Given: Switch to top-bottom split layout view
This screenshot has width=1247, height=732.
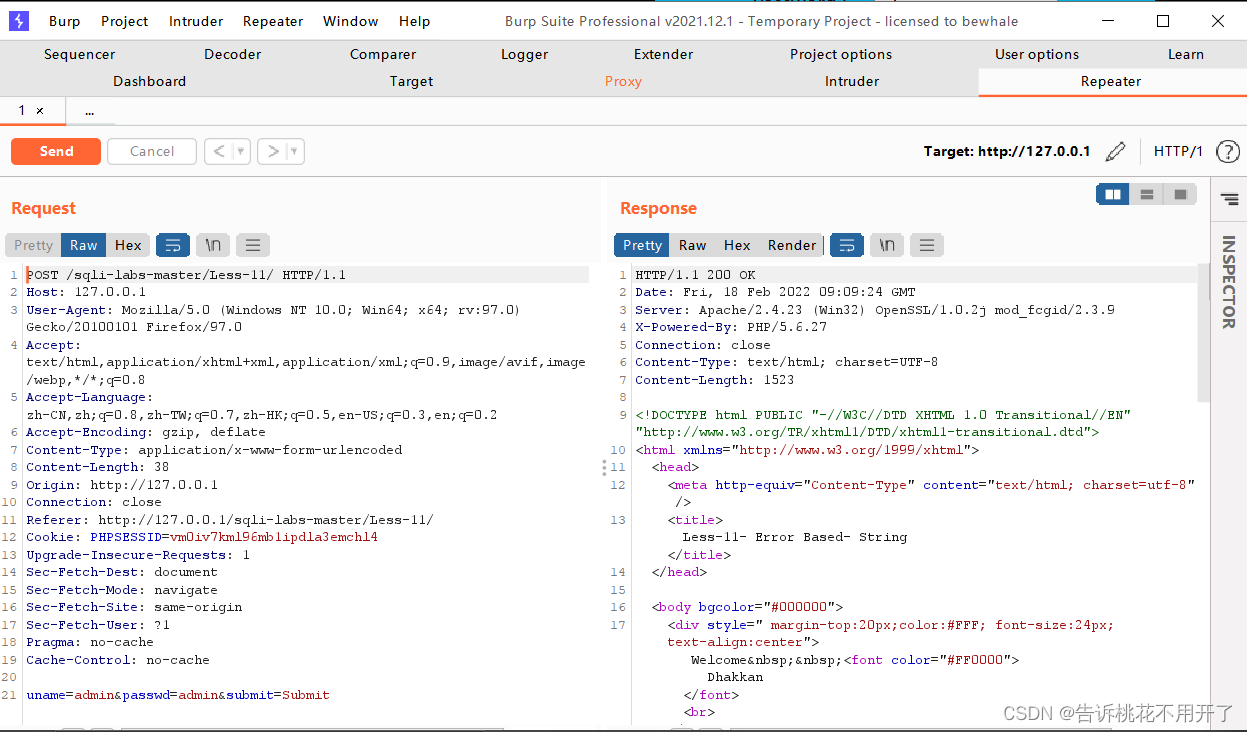Looking at the screenshot, I should coord(1147,194).
